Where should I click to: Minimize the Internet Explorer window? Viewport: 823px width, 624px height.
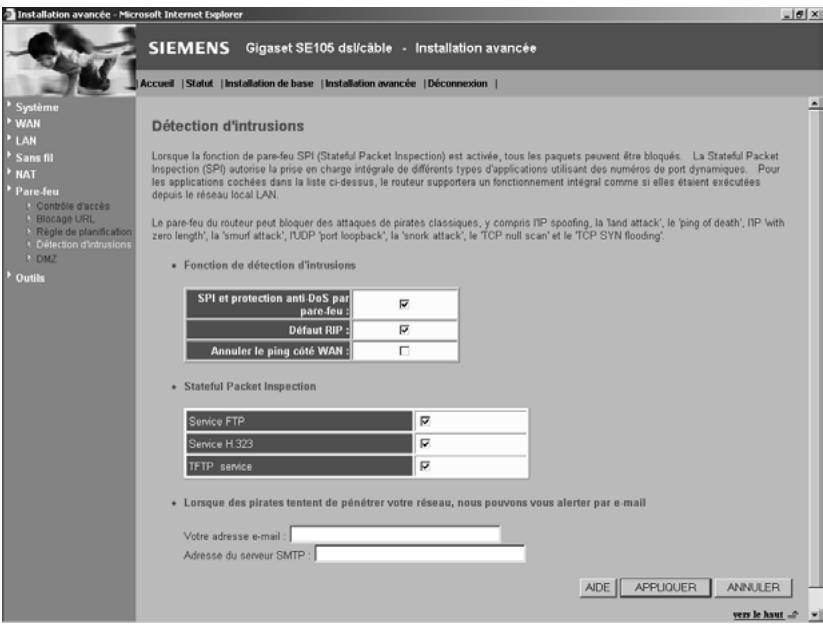(x=787, y=15)
